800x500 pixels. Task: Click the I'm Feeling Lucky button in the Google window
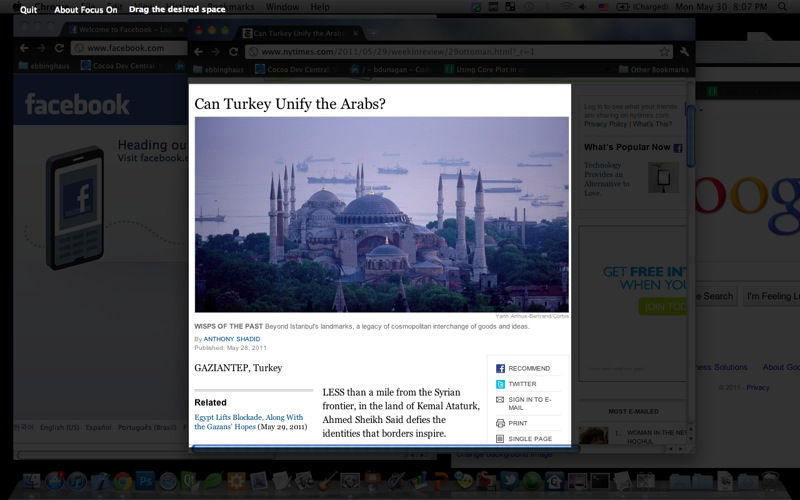[772, 296]
